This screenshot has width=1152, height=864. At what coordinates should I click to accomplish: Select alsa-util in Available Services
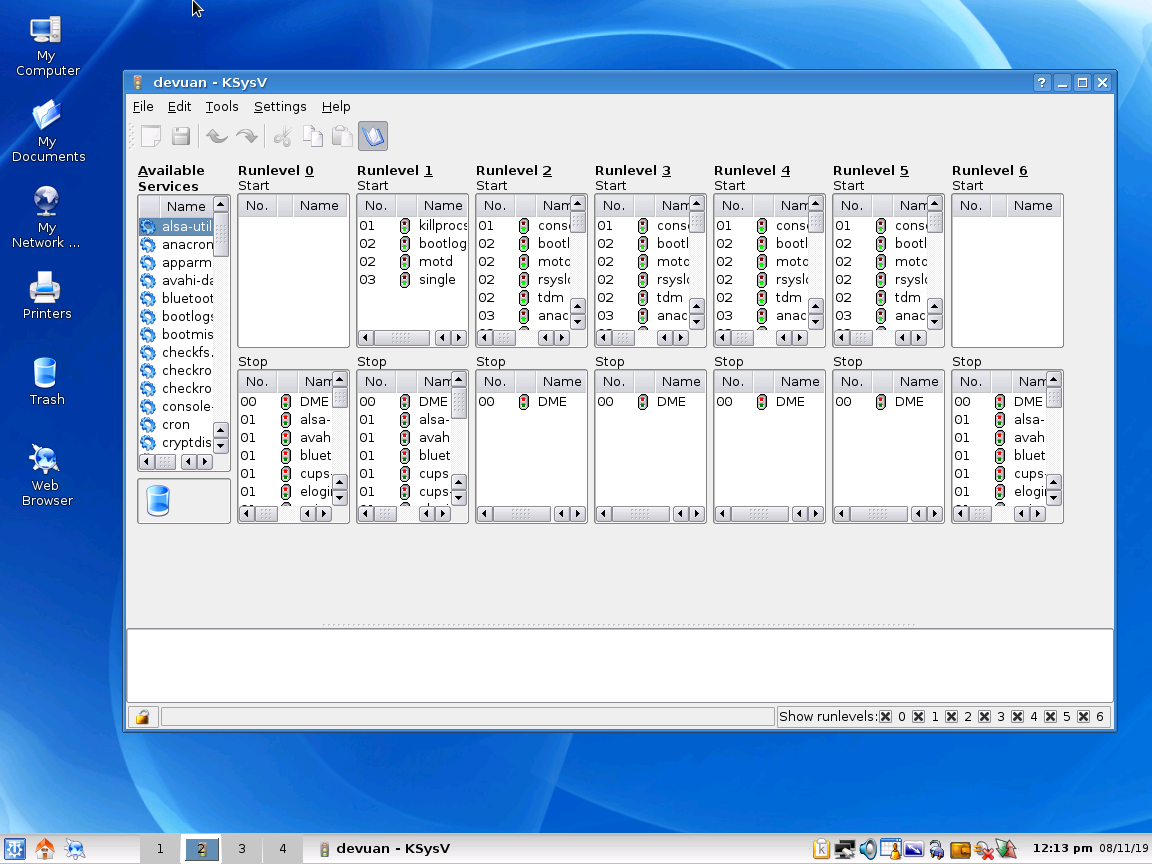point(176,226)
